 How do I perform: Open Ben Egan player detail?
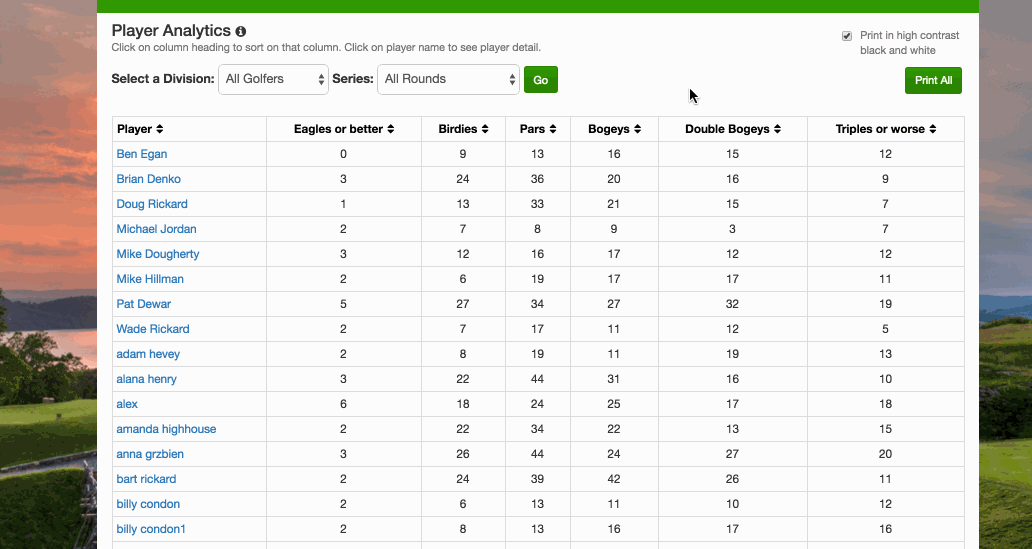[x=142, y=154]
